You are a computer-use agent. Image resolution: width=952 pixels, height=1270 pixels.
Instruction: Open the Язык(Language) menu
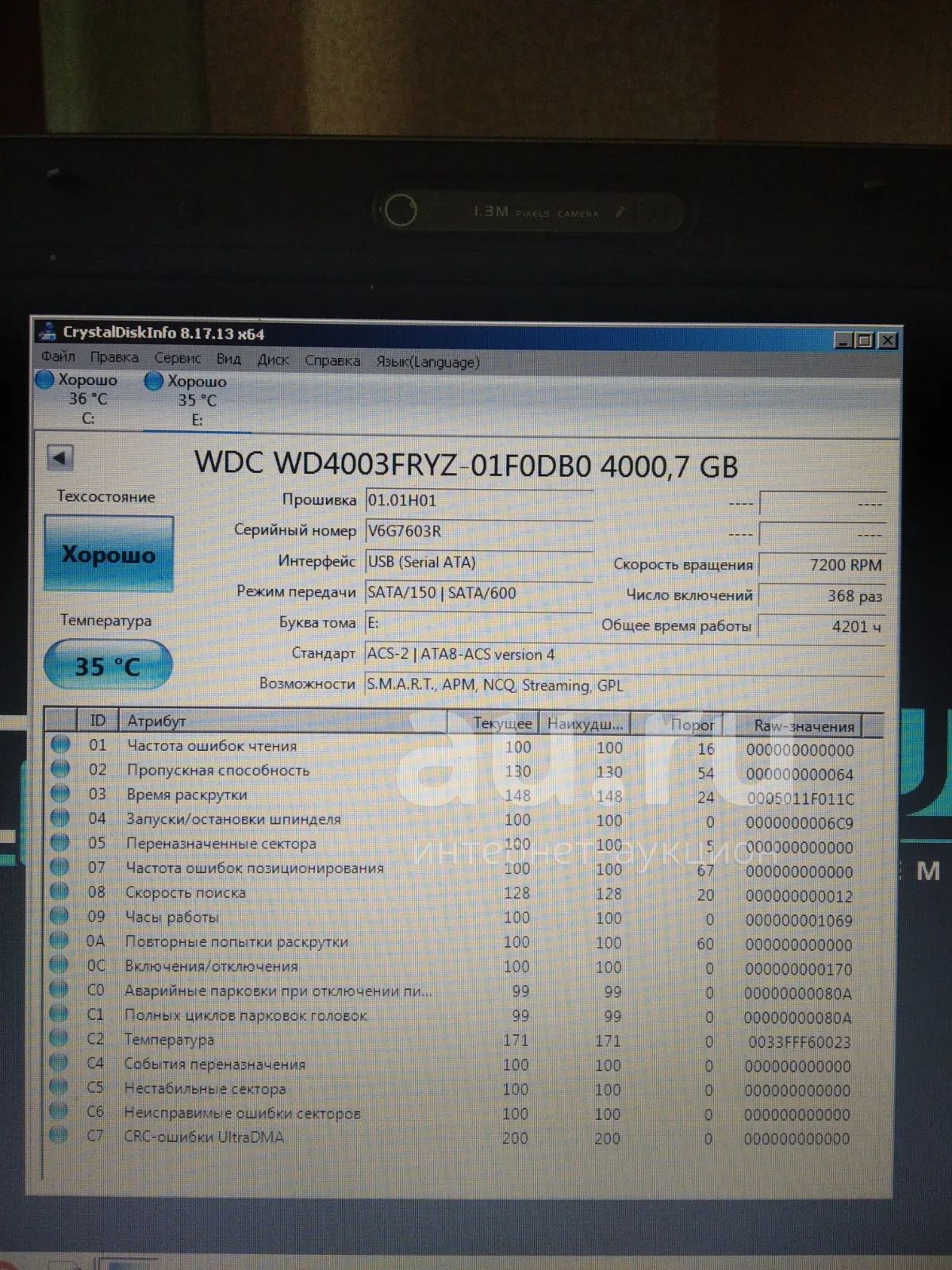428,362
